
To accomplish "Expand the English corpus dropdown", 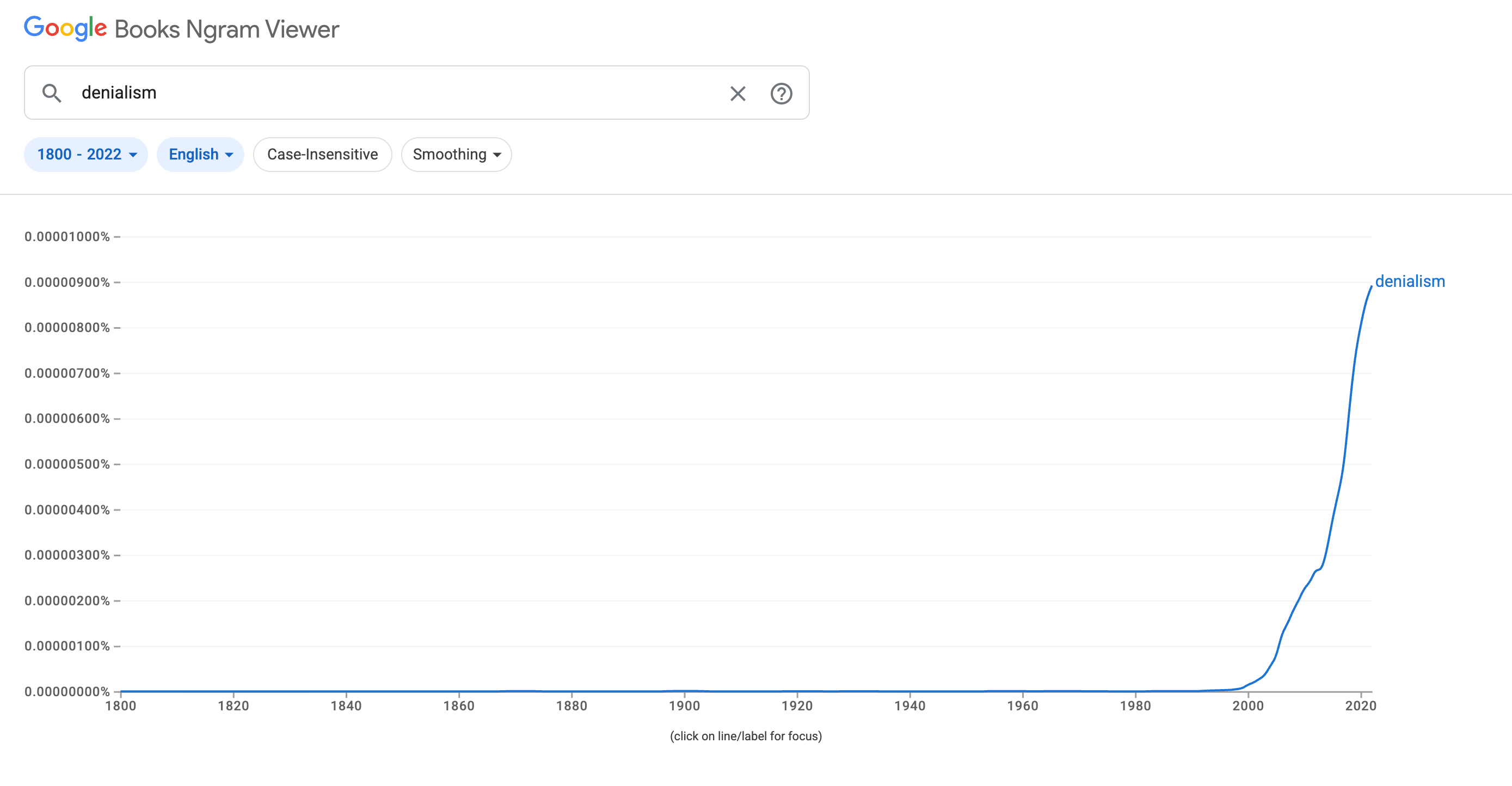I will [x=200, y=155].
